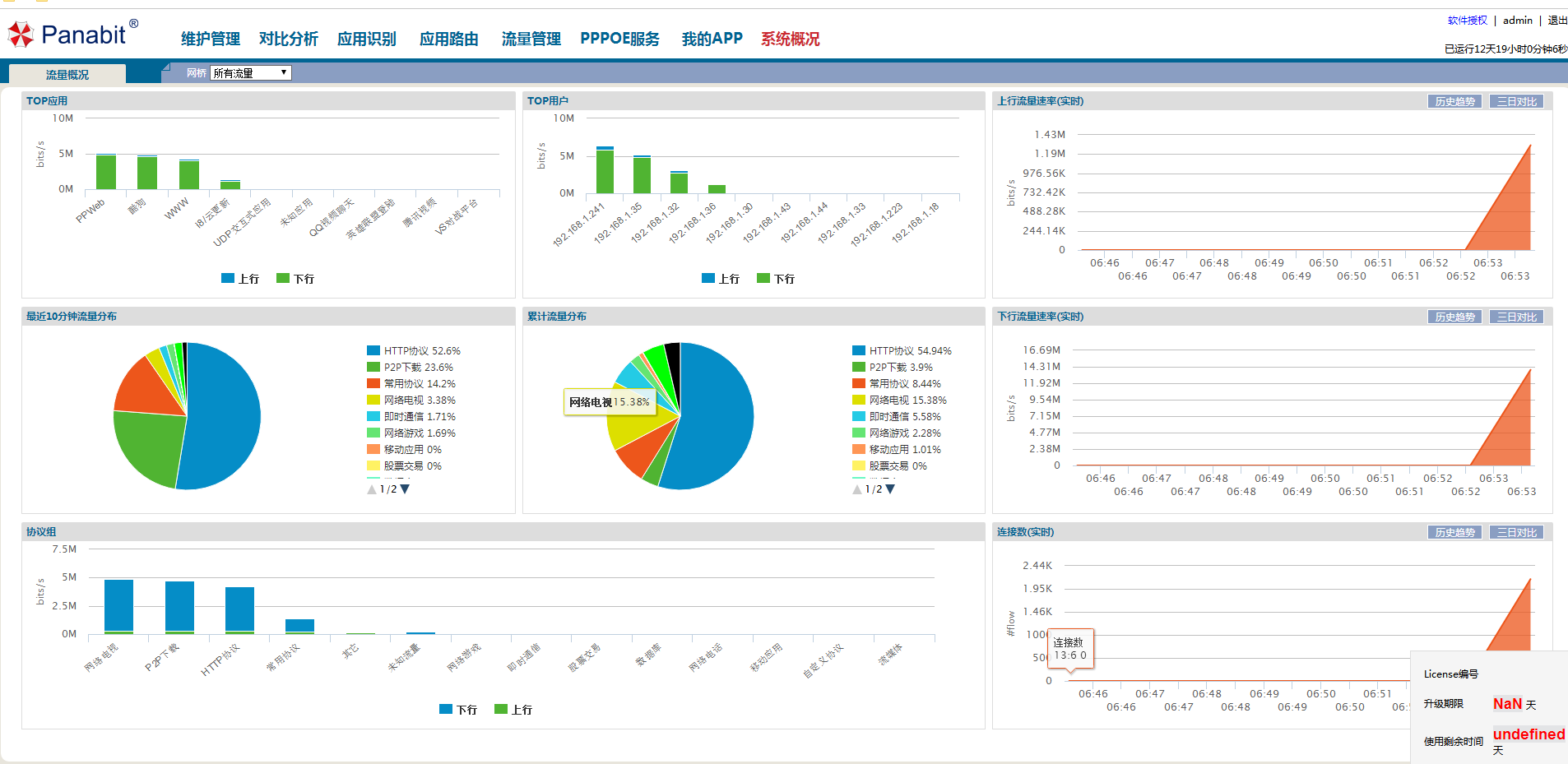Go to next legend page in 最近10分钟流量分布
Image resolution: width=1568 pixels, height=764 pixels.
coord(405,488)
